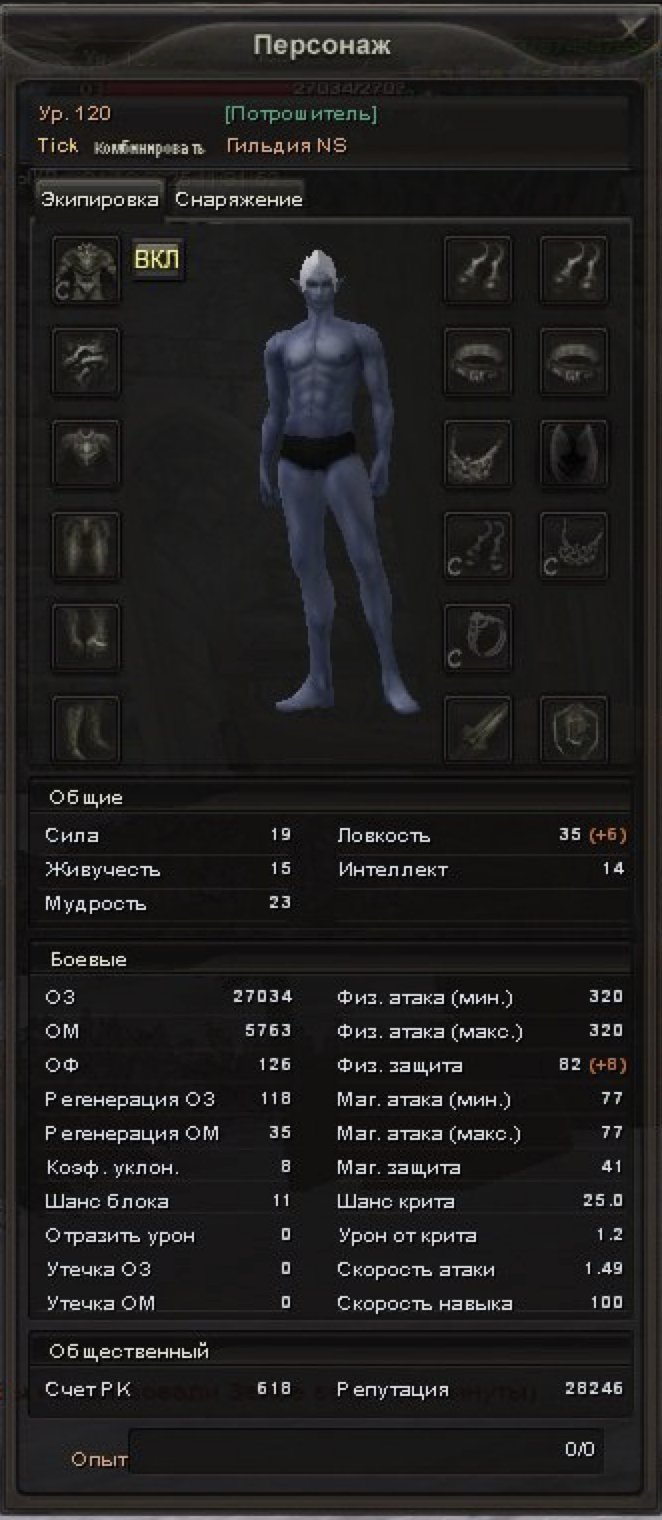Select the first earring slot at top right
662x1520 pixels.
478,270
